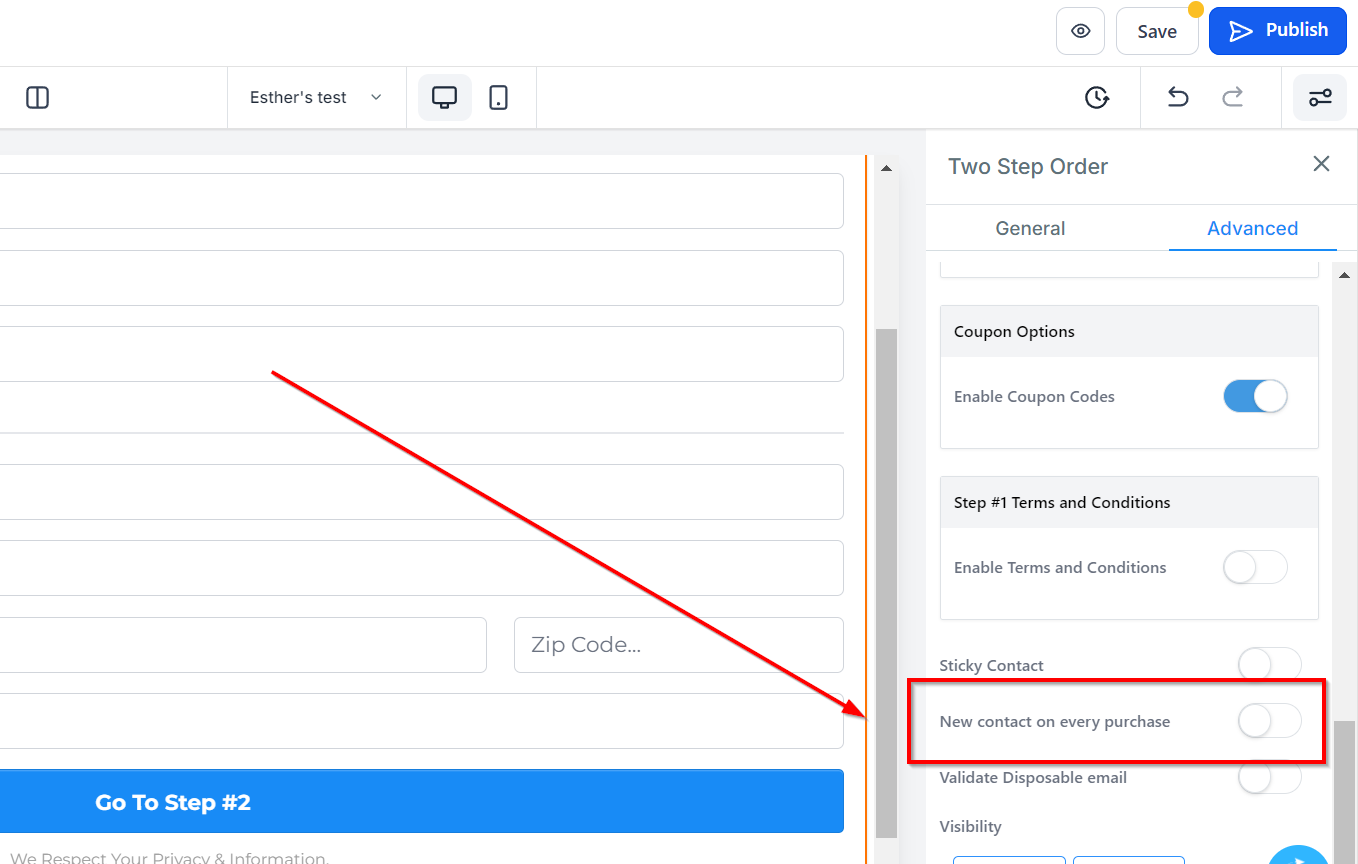Switch to mobile device view icon

click(498, 97)
